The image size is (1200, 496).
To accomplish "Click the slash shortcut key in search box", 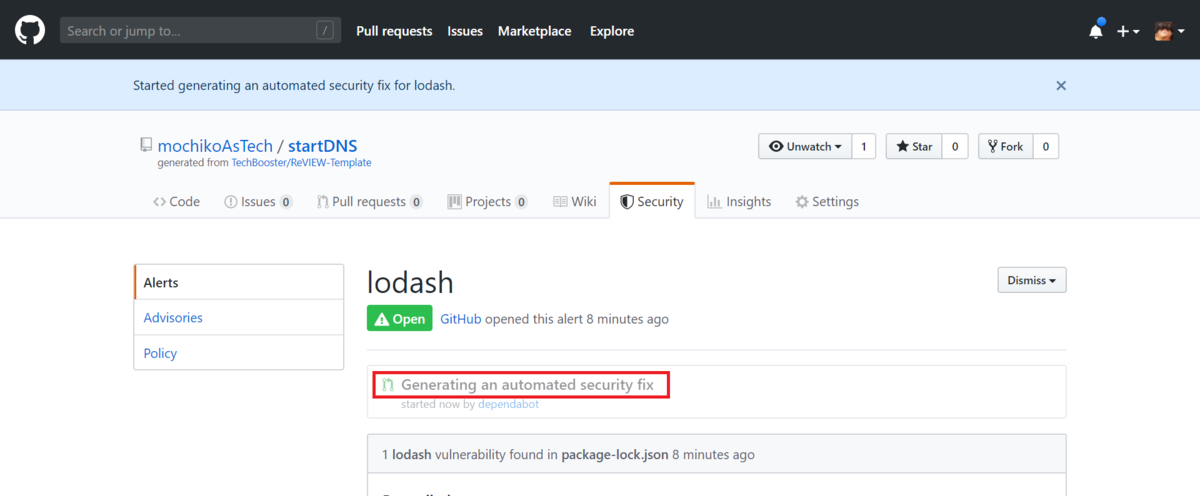I will coord(325,31).
